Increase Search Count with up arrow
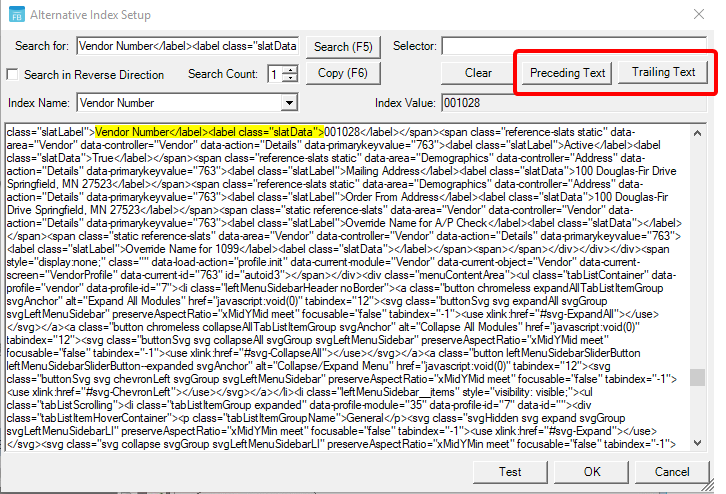Screen dimensions: 726x494 point(290,69)
